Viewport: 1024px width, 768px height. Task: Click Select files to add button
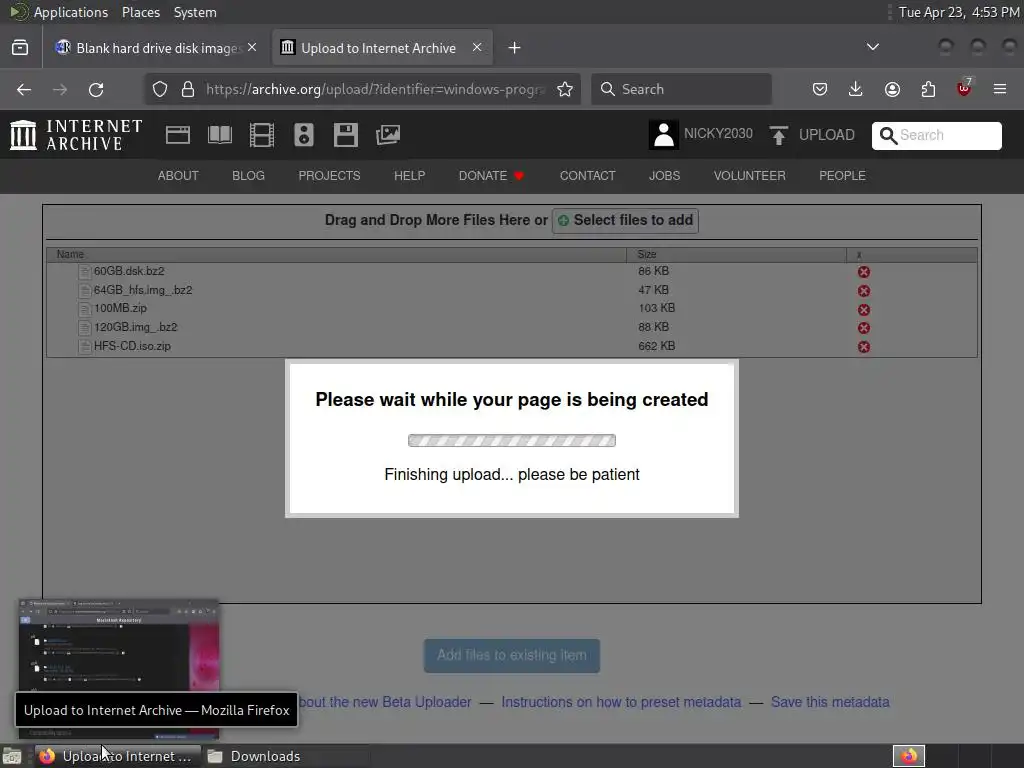click(x=626, y=221)
